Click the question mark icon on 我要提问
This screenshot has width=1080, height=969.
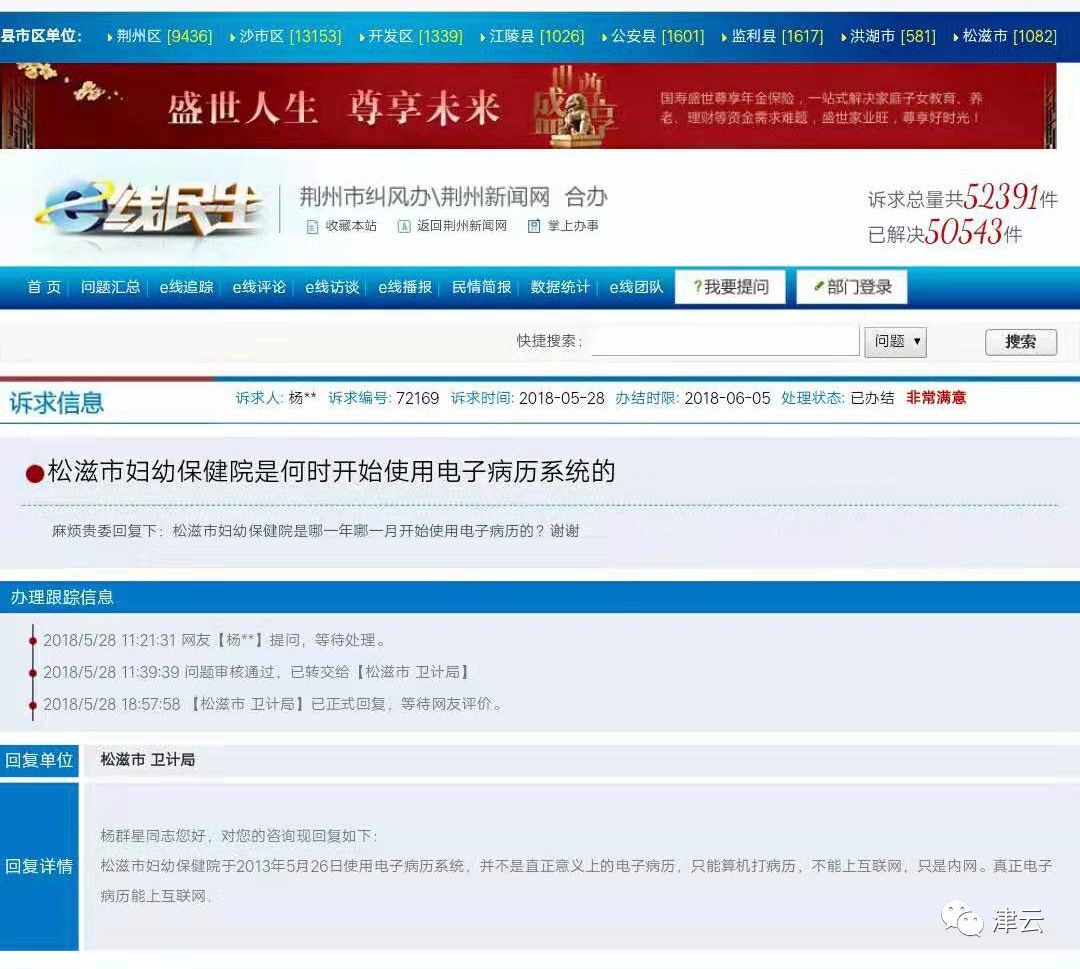[x=697, y=286]
